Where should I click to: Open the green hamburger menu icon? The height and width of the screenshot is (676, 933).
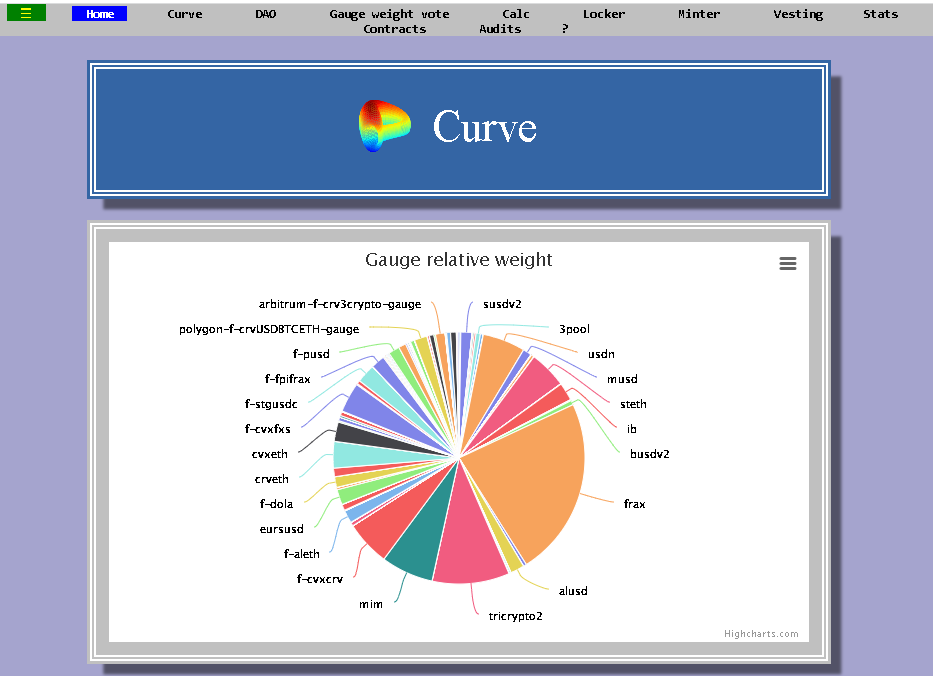pyautogui.click(x=26, y=13)
